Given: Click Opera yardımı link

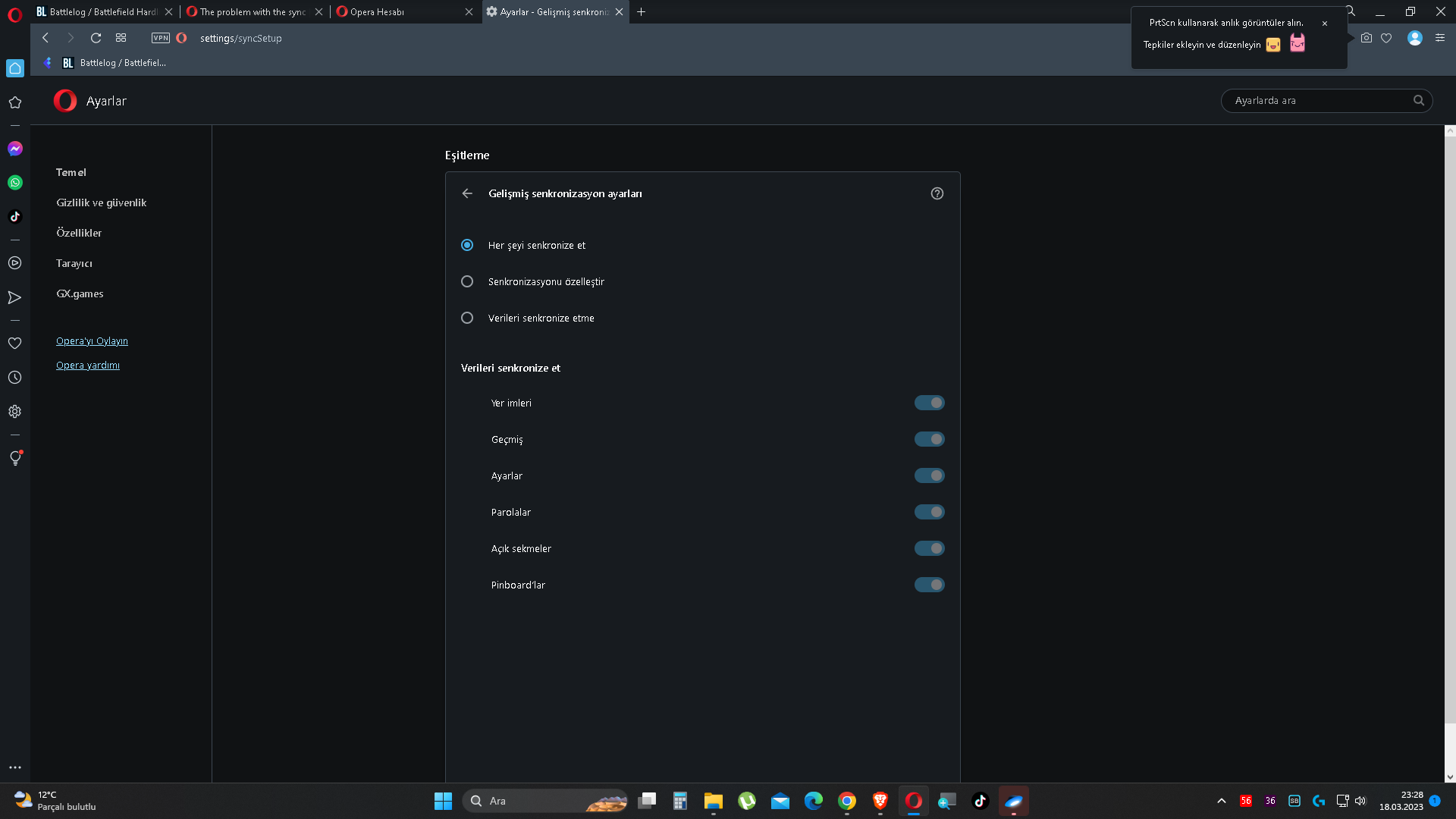Looking at the screenshot, I should coord(88,365).
